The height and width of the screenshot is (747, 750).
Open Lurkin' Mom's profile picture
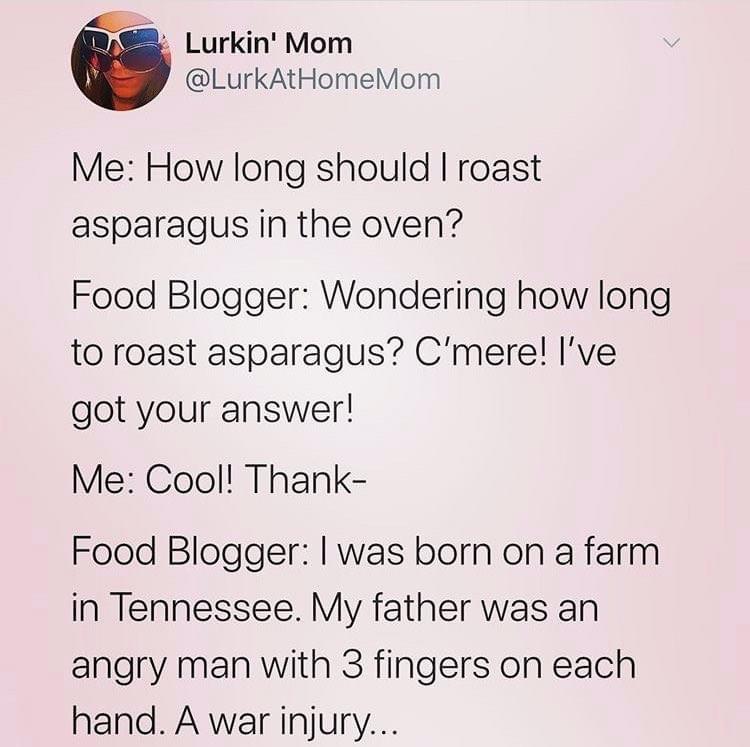coord(121,61)
